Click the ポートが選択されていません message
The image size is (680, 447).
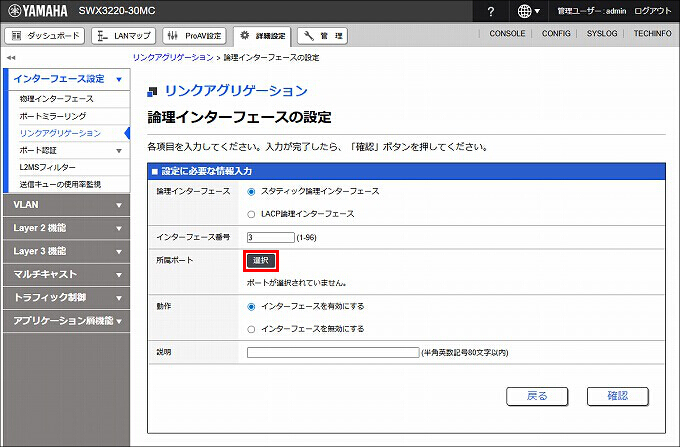point(297,283)
